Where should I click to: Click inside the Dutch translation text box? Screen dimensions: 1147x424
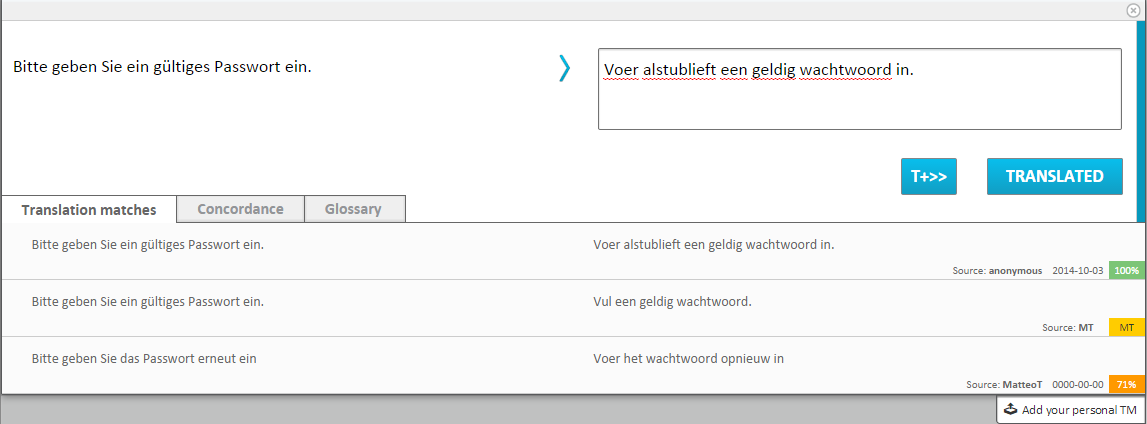[858, 100]
